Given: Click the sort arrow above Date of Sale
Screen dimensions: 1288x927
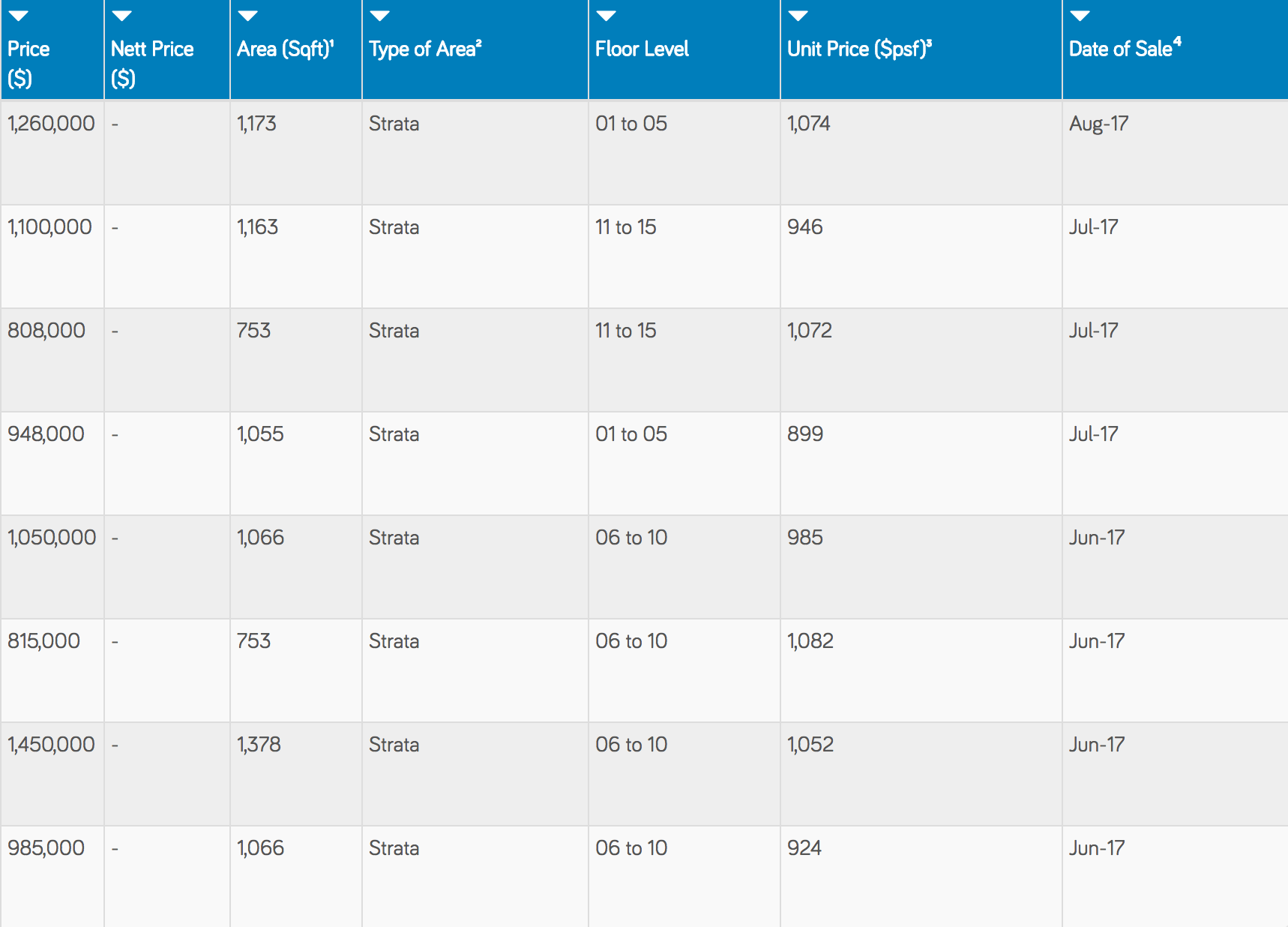Looking at the screenshot, I should 1080,16.
